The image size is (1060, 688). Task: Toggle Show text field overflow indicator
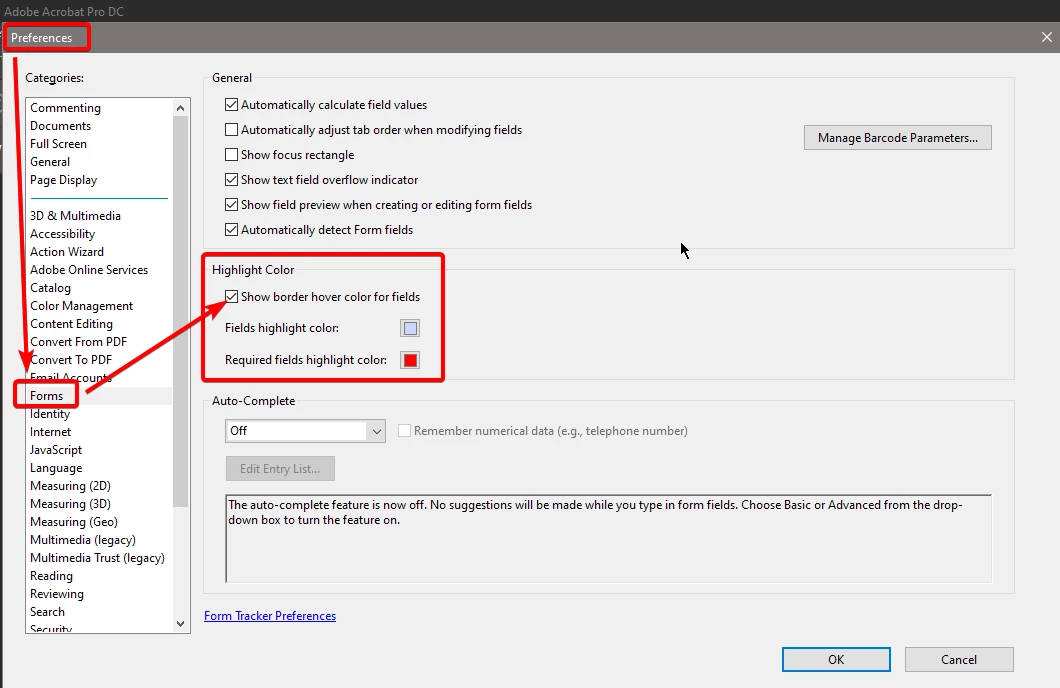tap(231, 180)
